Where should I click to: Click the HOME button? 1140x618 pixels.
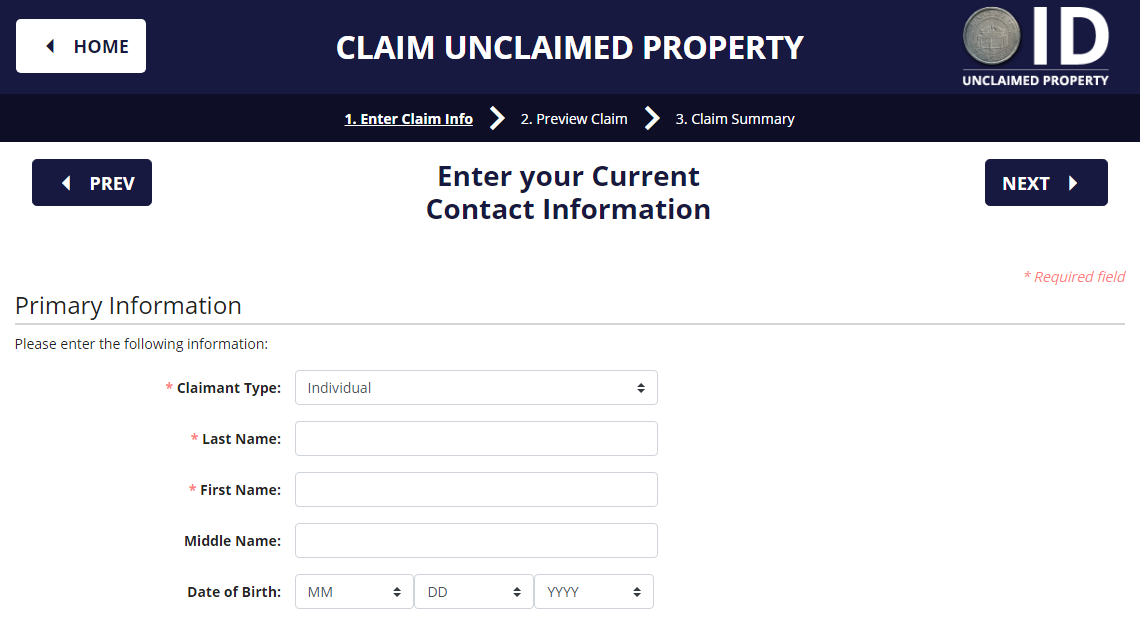click(x=81, y=45)
